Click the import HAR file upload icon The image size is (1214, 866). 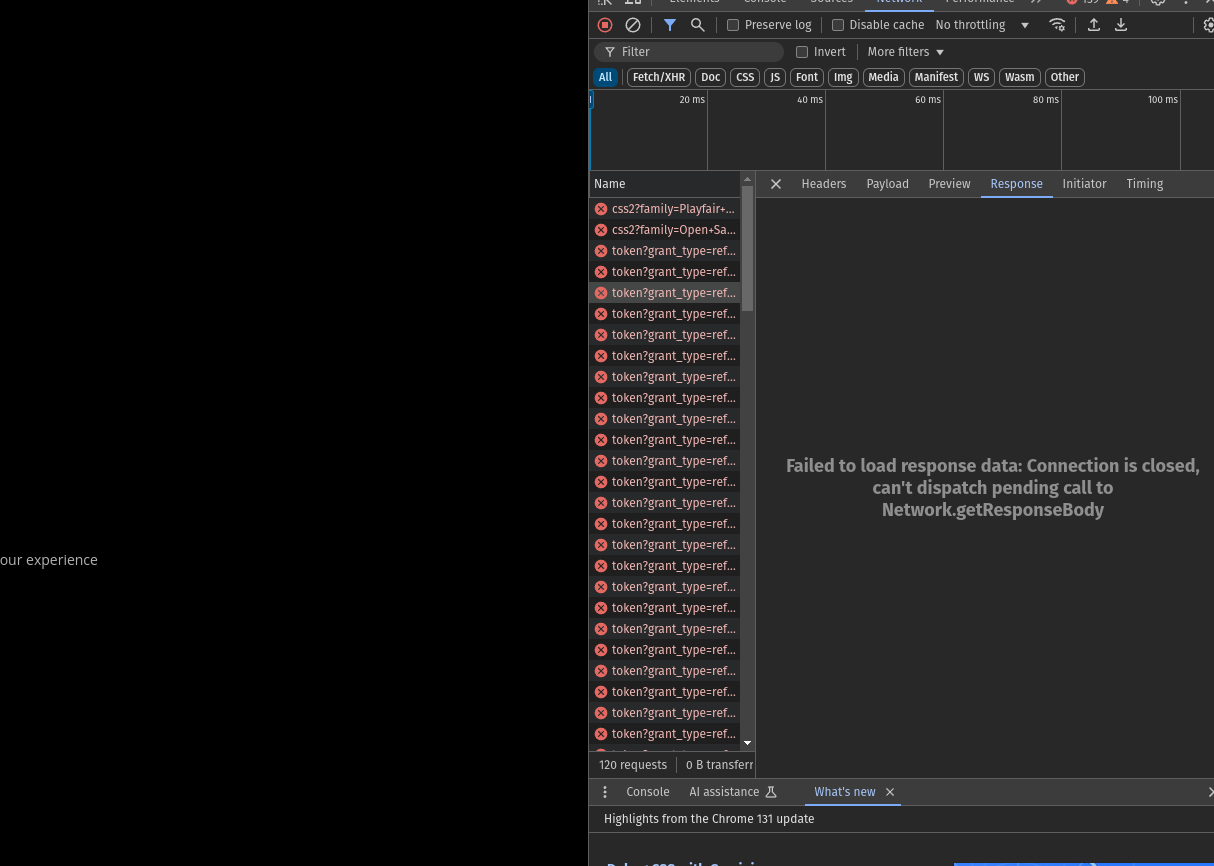[x=1094, y=25]
